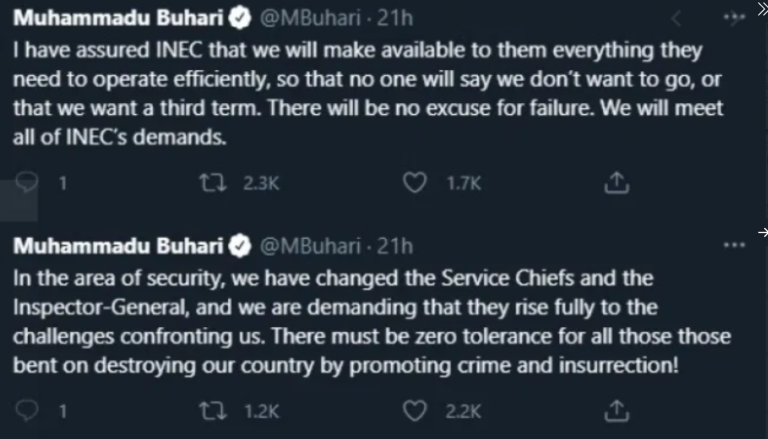Open Muhammadu Buhari profile from the INEC tweet
This screenshot has height=439, width=768.
click(118, 18)
